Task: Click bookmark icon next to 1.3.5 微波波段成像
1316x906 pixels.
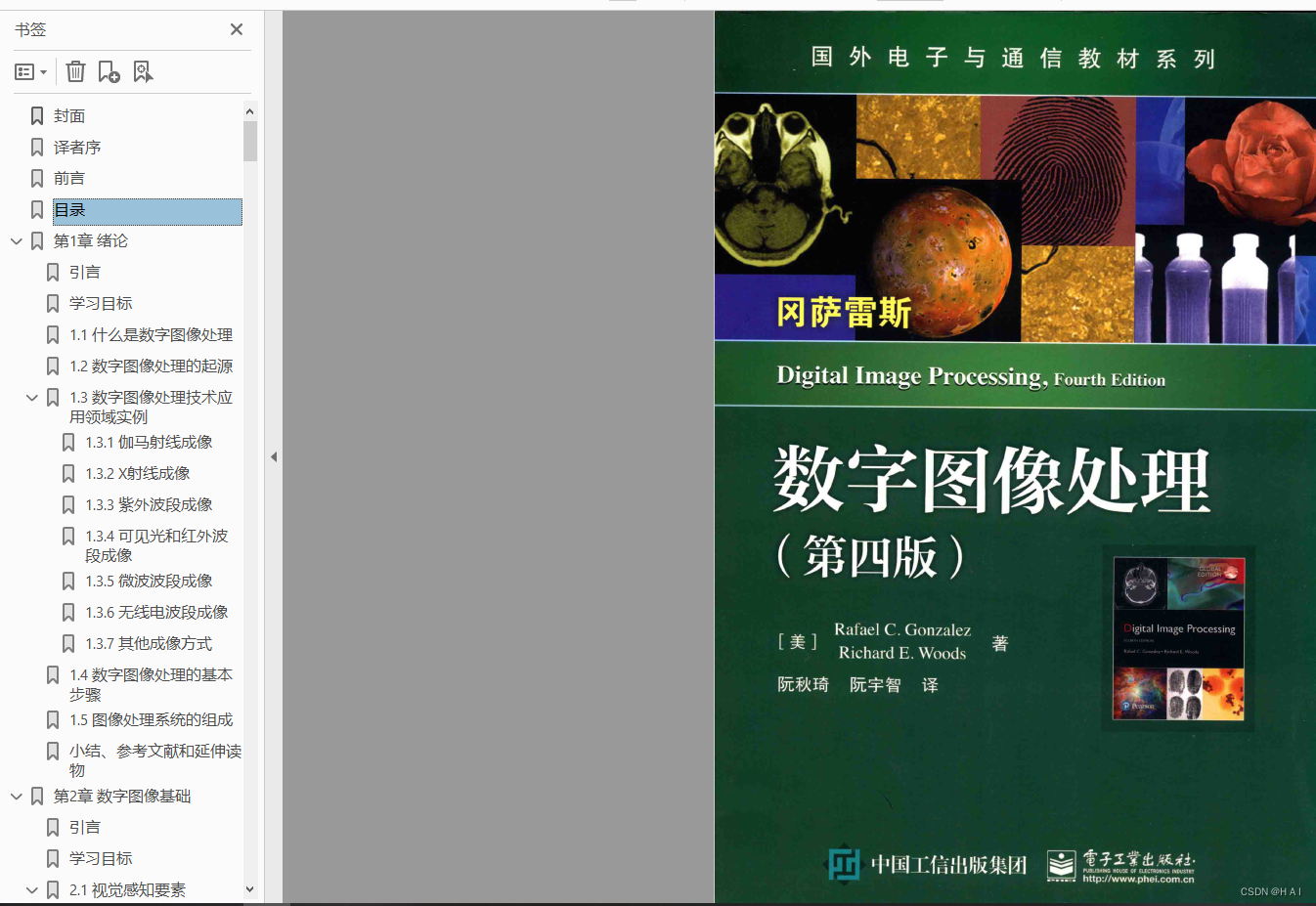Action: (x=68, y=582)
